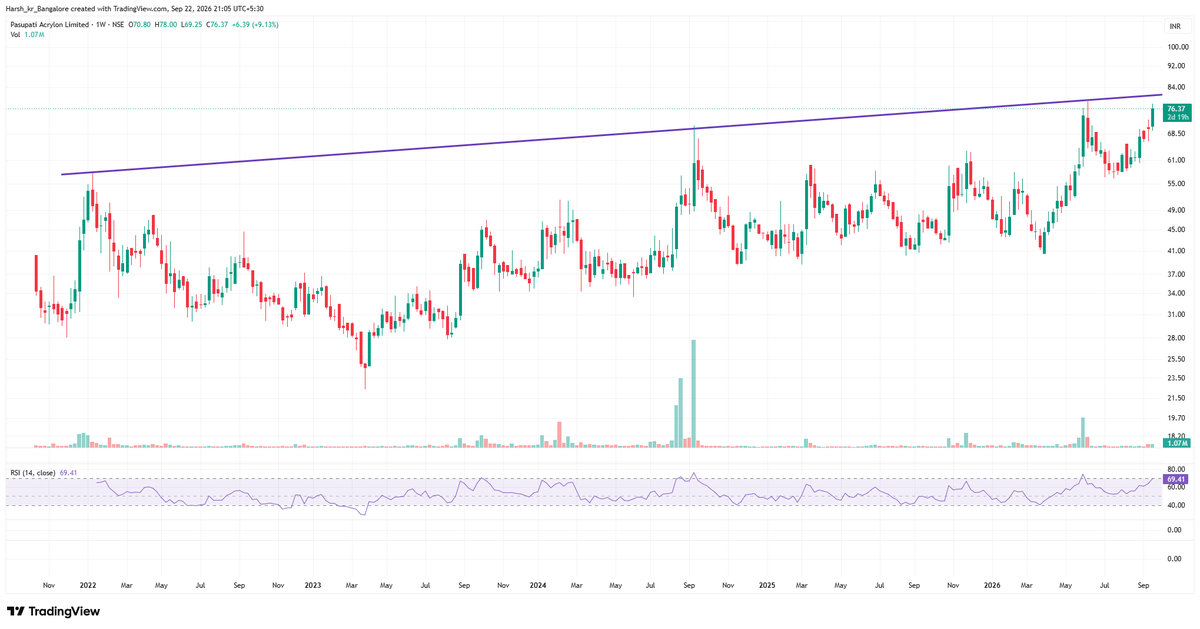Click the tallest volume bar in the volume pane
The height and width of the screenshot is (629, 1200).
(x=692, y=393)
